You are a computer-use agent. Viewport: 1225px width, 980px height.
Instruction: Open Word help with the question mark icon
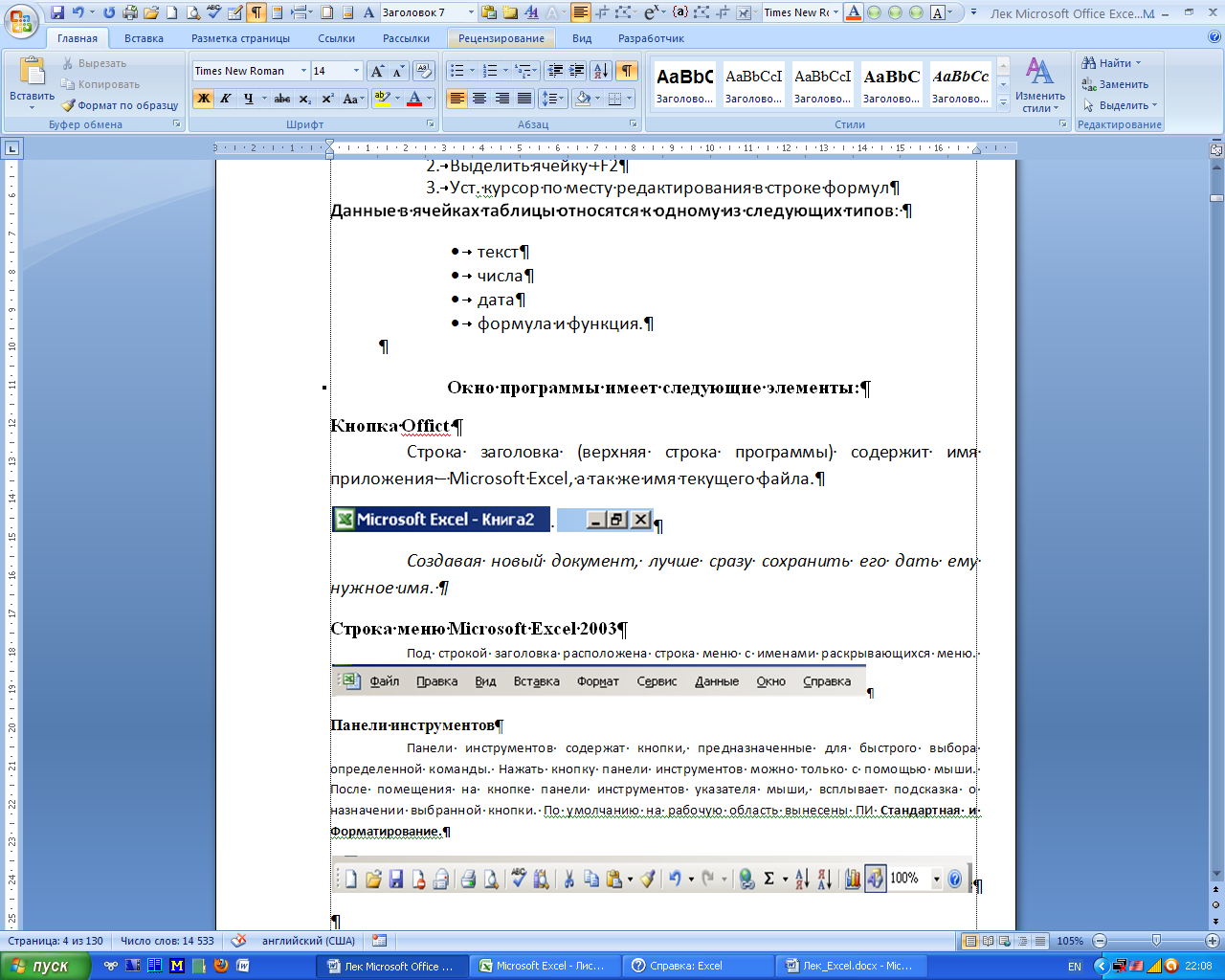tap(1214, 38)
